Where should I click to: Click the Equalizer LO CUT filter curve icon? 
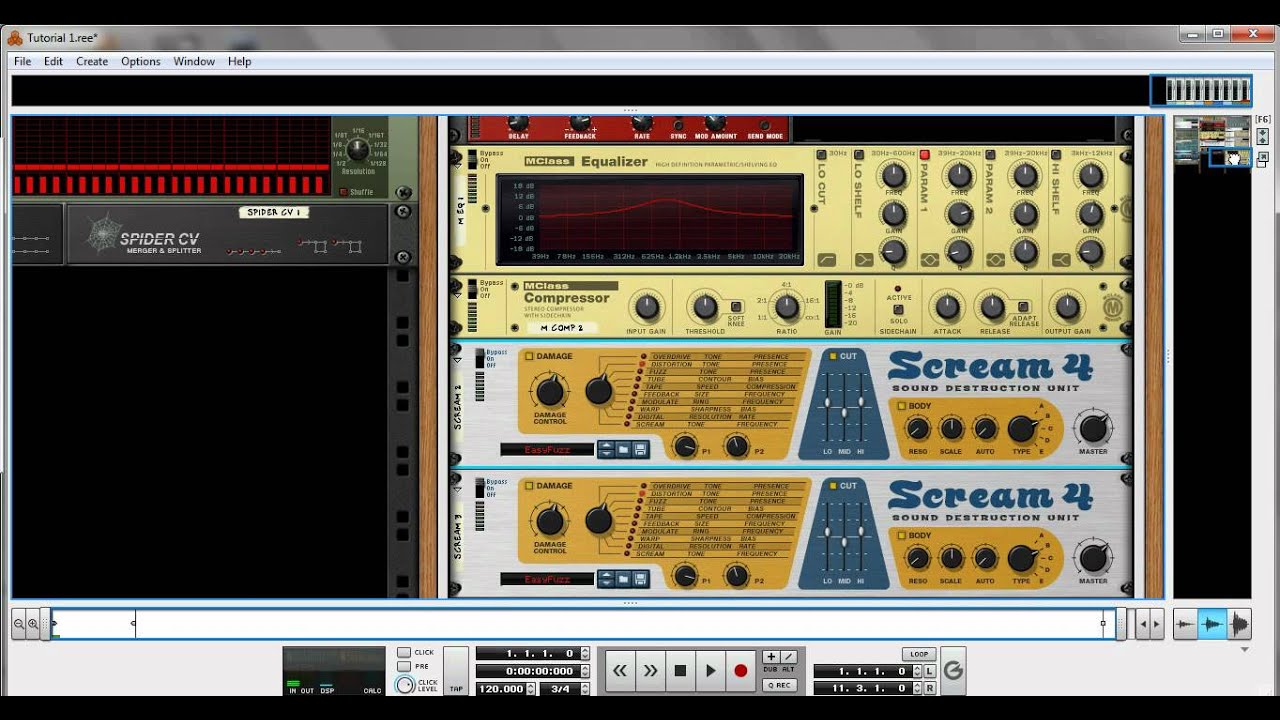pos(826,260)
